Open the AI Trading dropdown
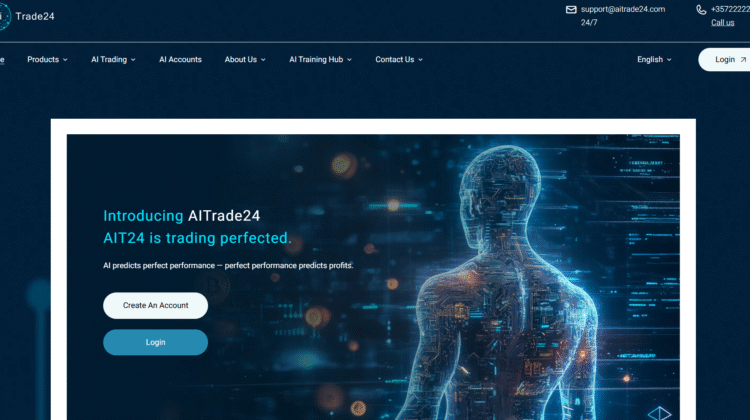 pyautogui.click(x=113, y=60)
